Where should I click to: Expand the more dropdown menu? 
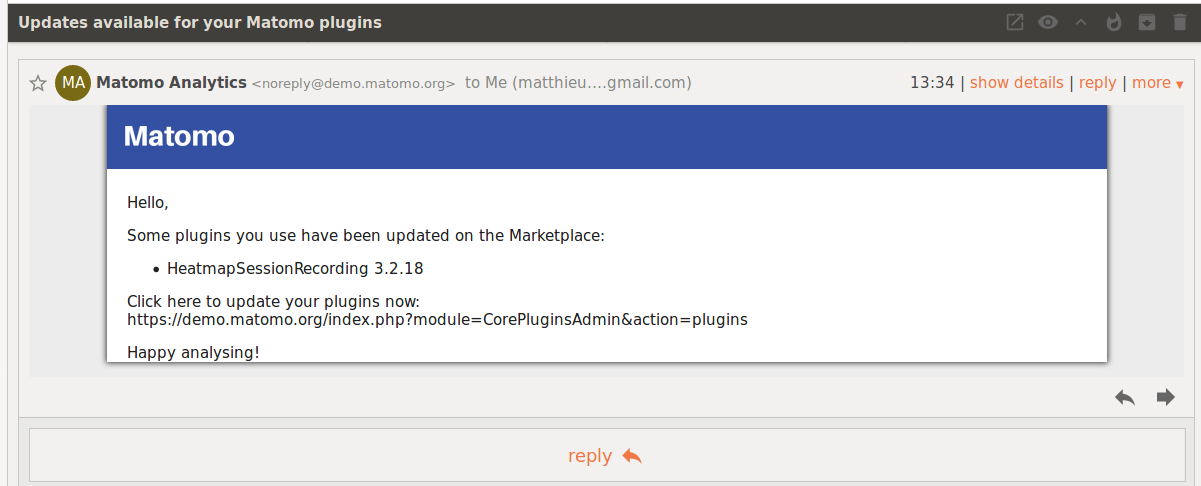tap(1158, 83)
